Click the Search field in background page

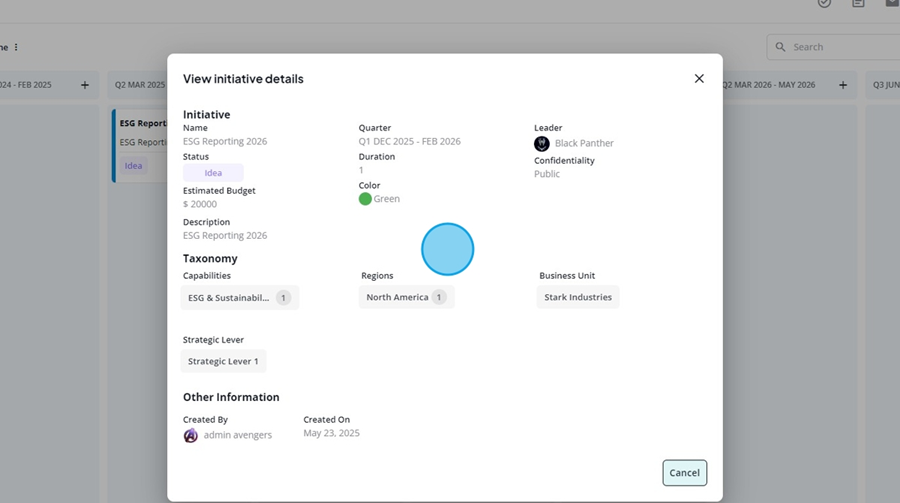point(833,47)
